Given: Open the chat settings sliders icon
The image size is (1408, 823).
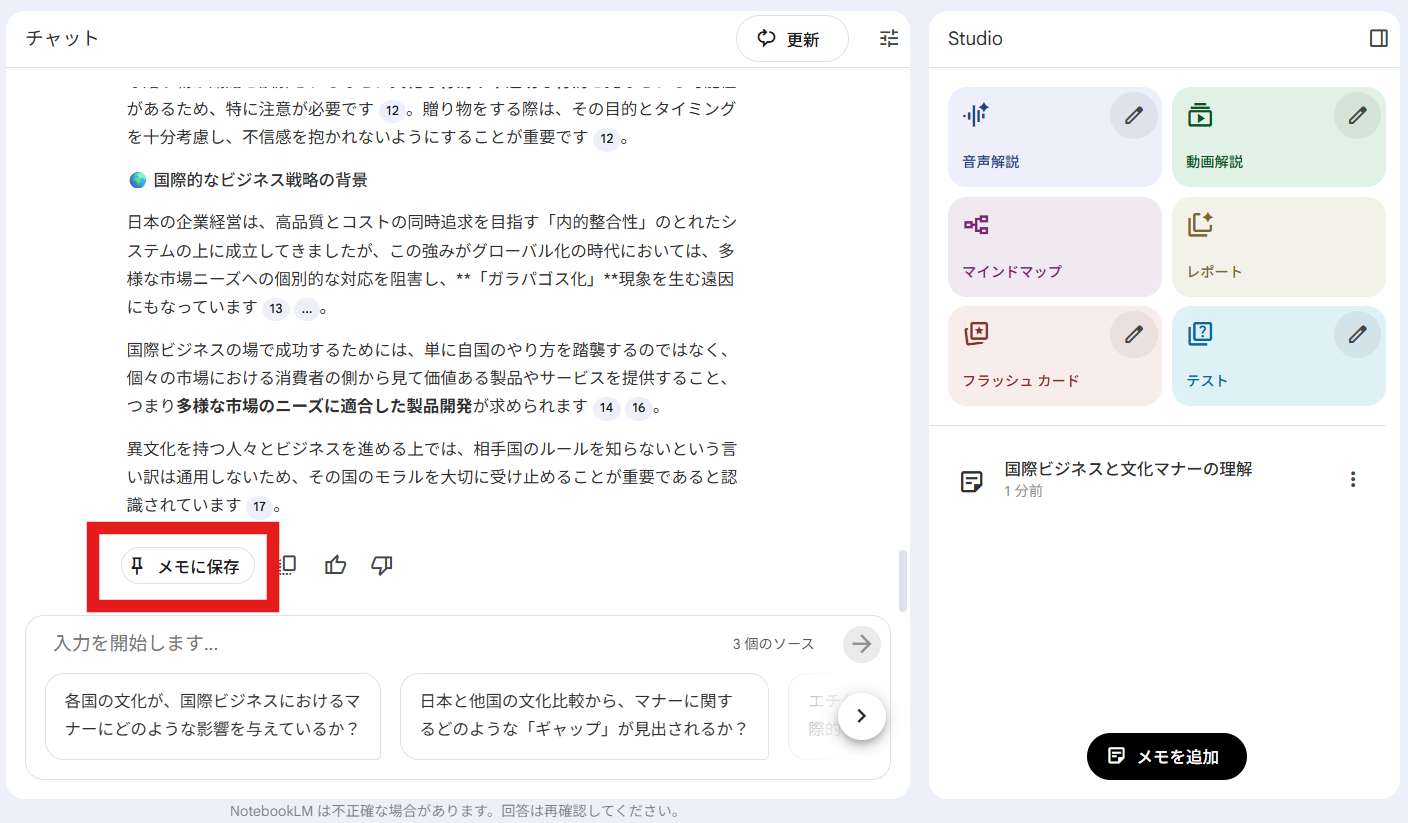Looking at the screenshot, I should tap(888, 38).
